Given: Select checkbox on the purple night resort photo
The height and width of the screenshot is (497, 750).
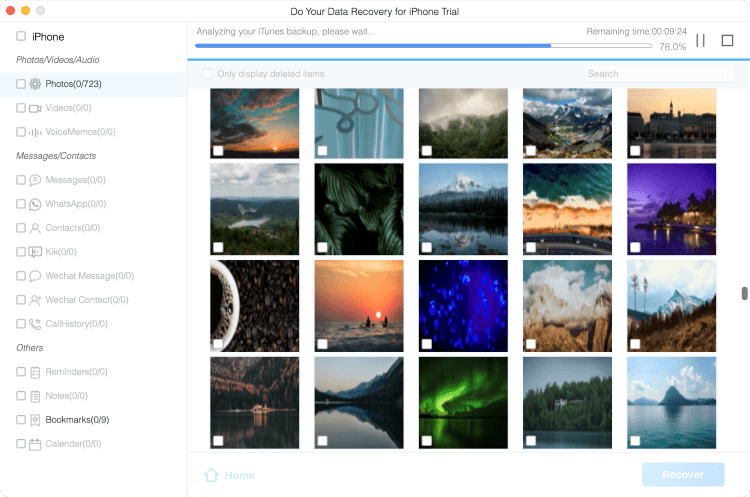Looking at the screenshot, I should coord(635,247).
